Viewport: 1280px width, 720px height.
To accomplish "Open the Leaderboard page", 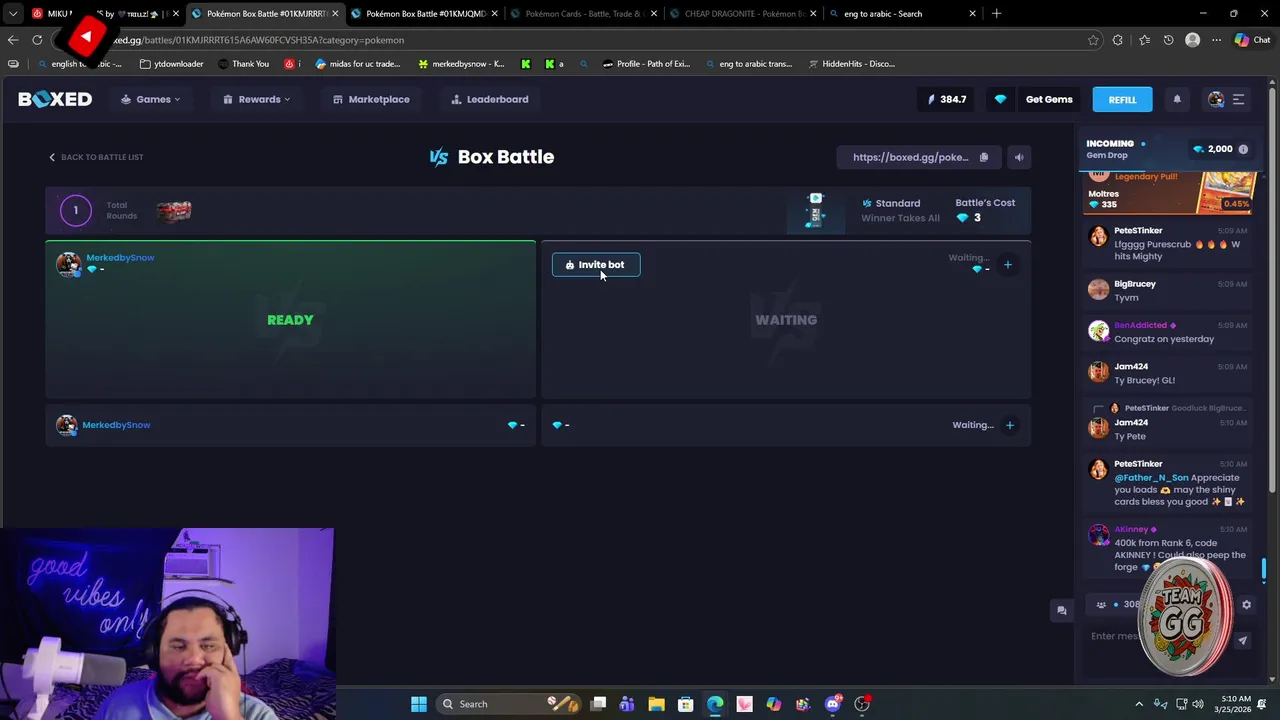I will (x=490, y=99).
